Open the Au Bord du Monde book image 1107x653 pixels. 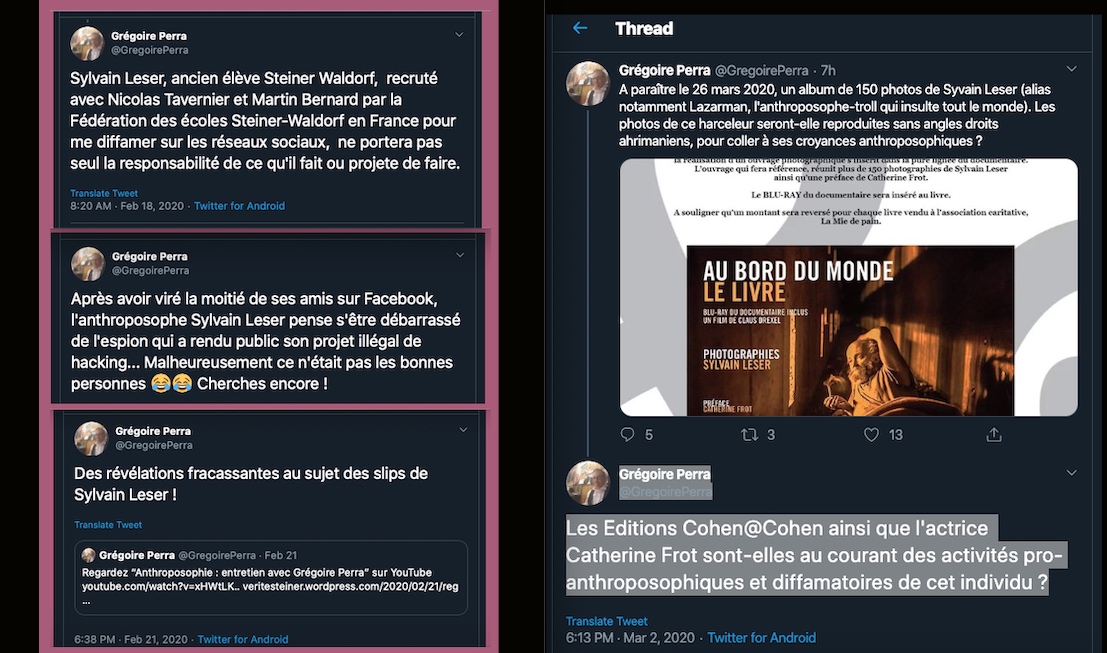[x=849, y=287]
